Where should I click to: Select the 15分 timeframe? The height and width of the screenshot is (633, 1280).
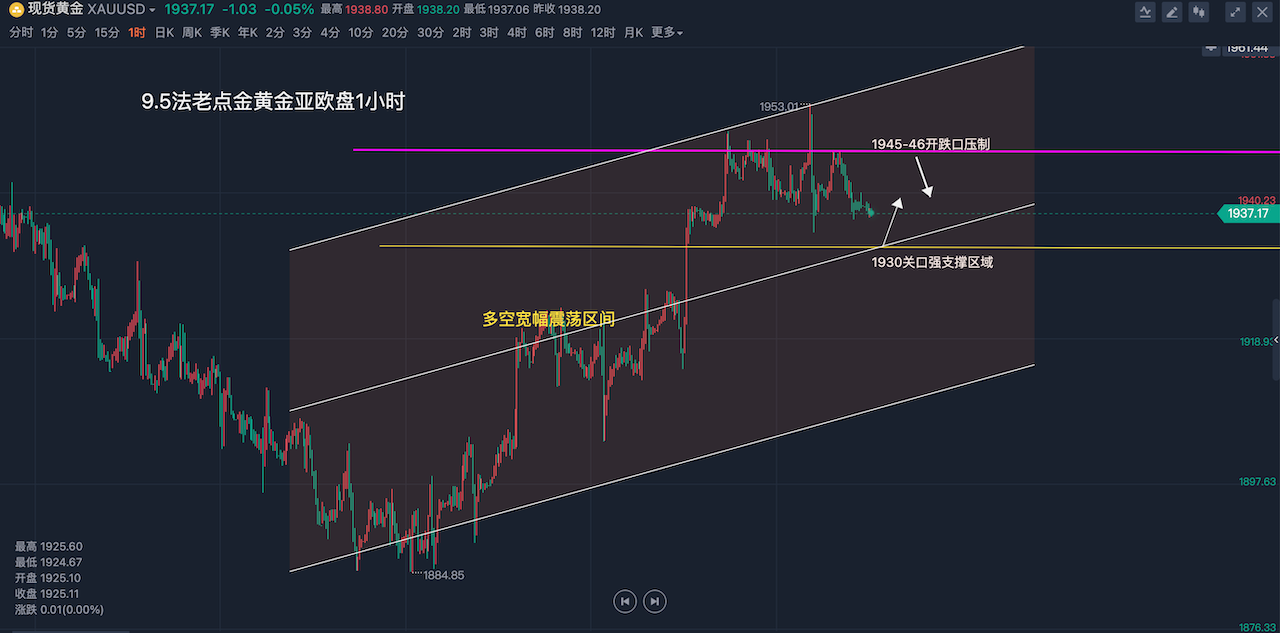pyautogui.click(x=107, y=32)
